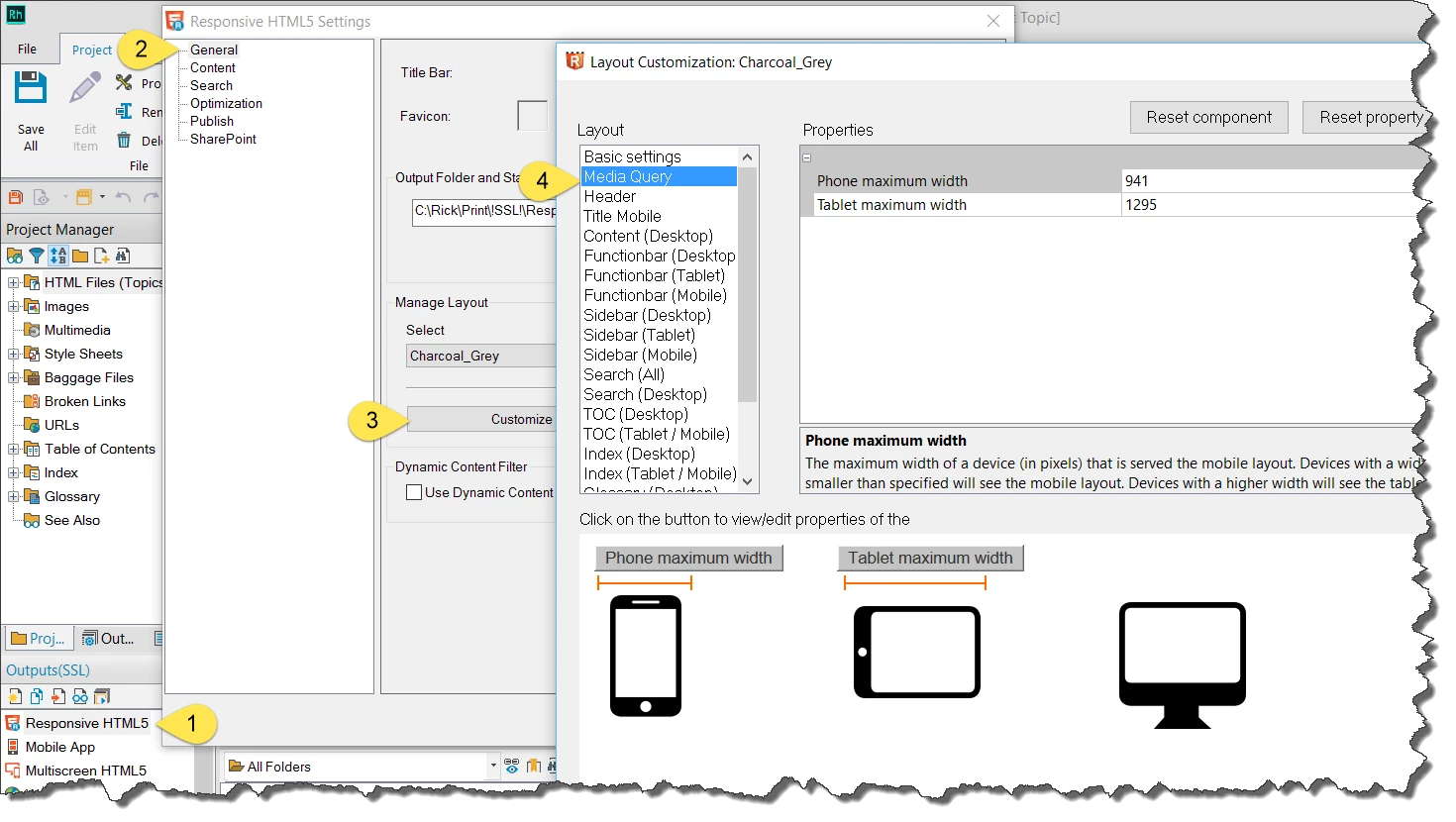Screen dimensions: 1456x822
Task: Click Project Manager filter funnel icon
Action: click(x=37, y=256)
